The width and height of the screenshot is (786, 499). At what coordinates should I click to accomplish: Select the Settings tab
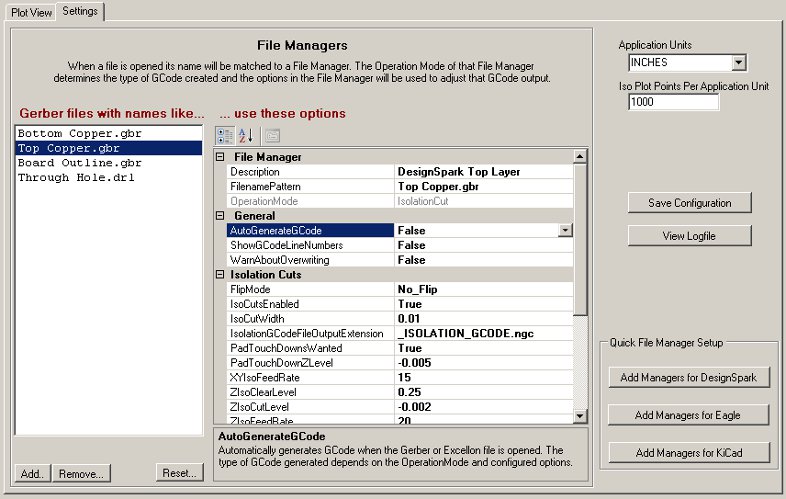click(79, 11)
